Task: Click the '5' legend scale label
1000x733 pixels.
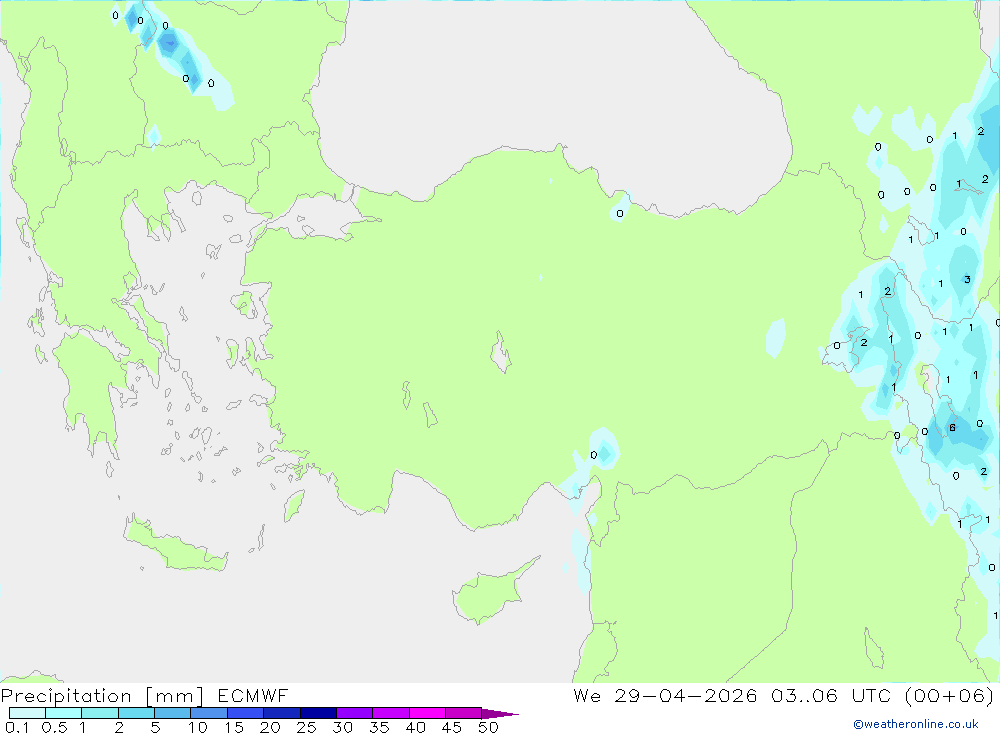Action: point(155,727)
